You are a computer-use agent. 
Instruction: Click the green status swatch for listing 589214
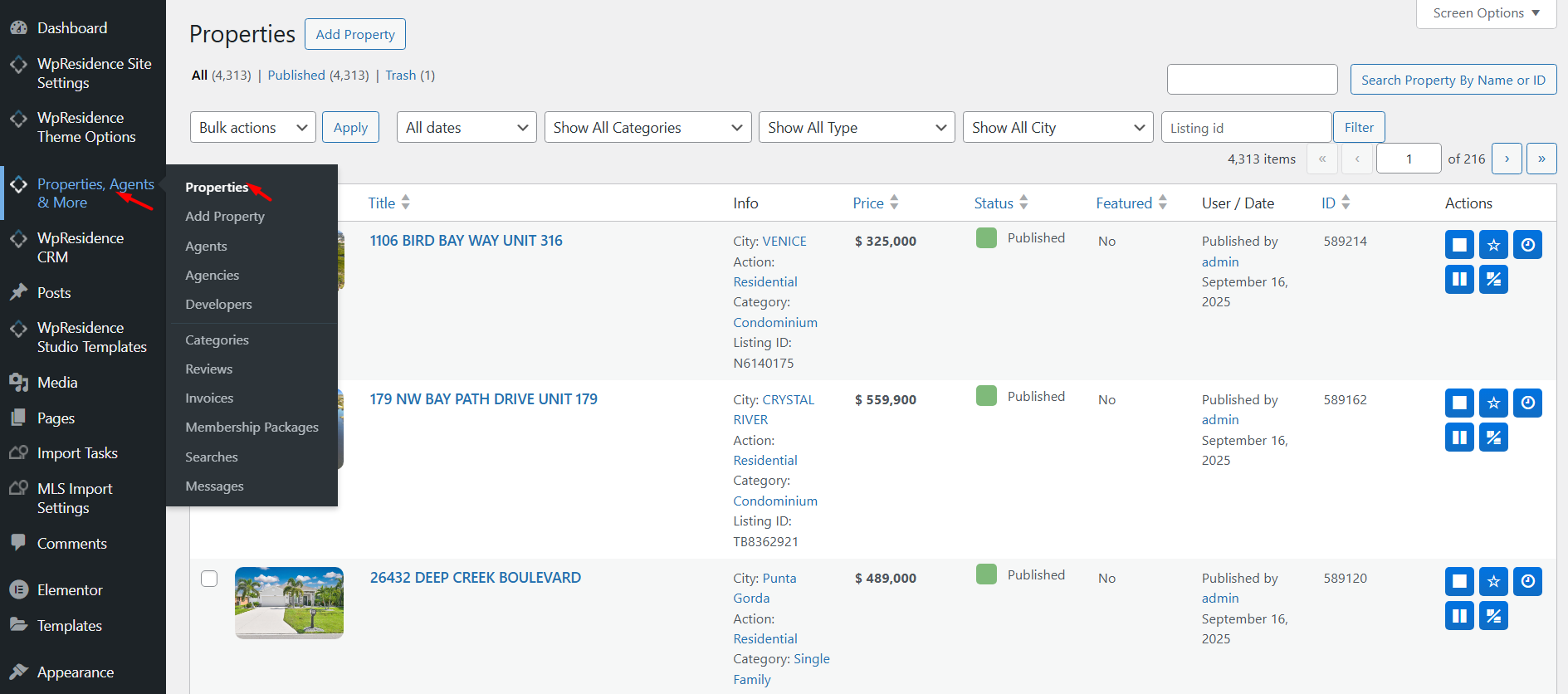pos(986,238)
